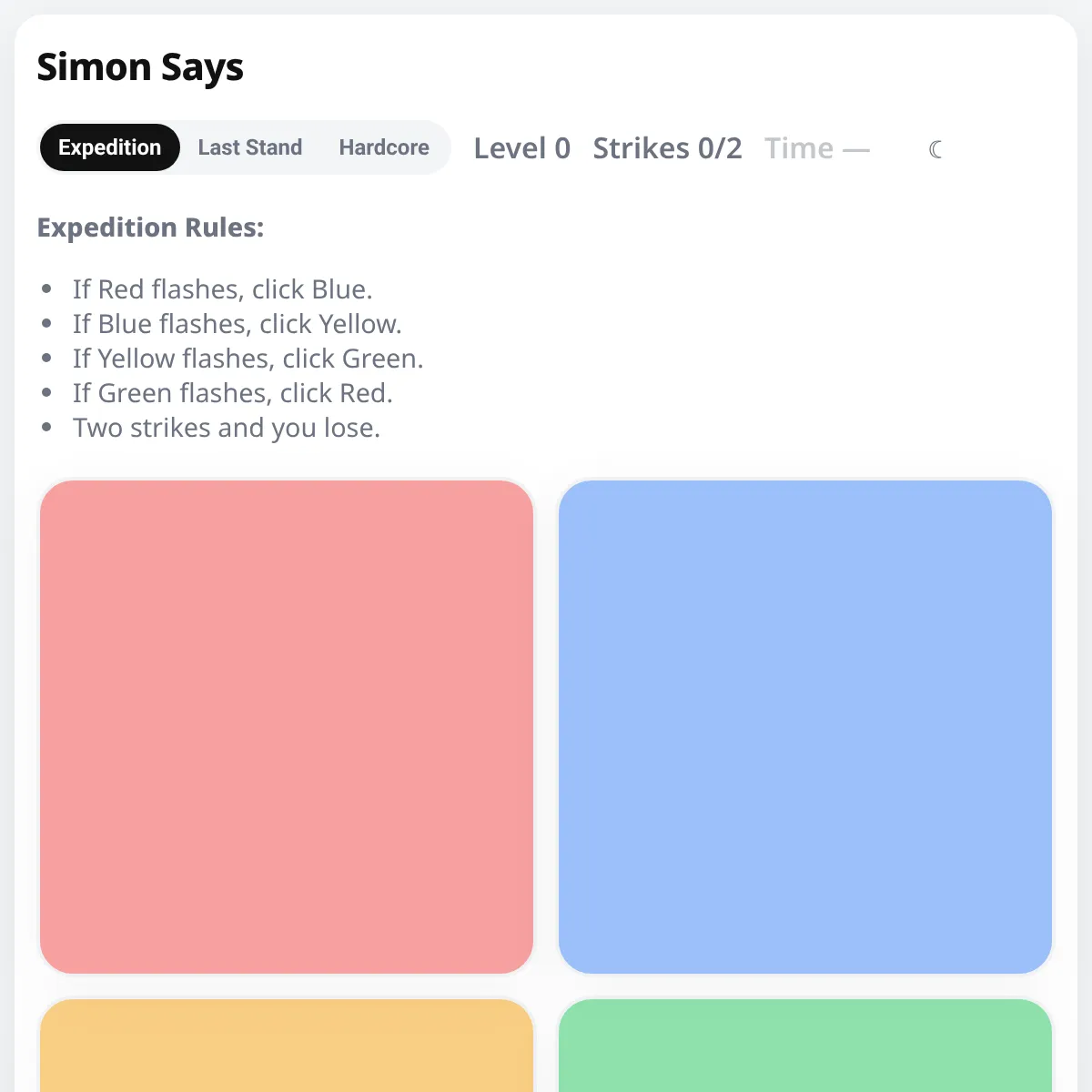
Task: Hit the yellow game pad
Action: [x=287, y=1046]
